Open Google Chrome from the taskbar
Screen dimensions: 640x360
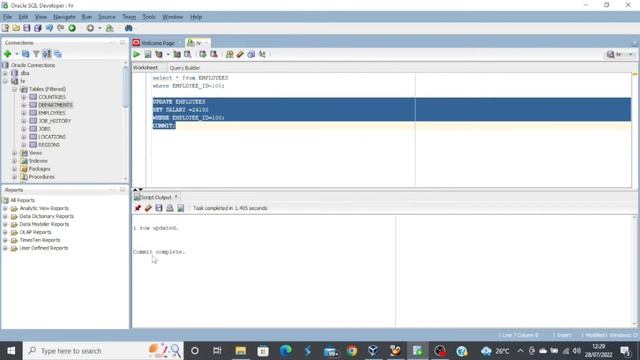coord(352,351)
